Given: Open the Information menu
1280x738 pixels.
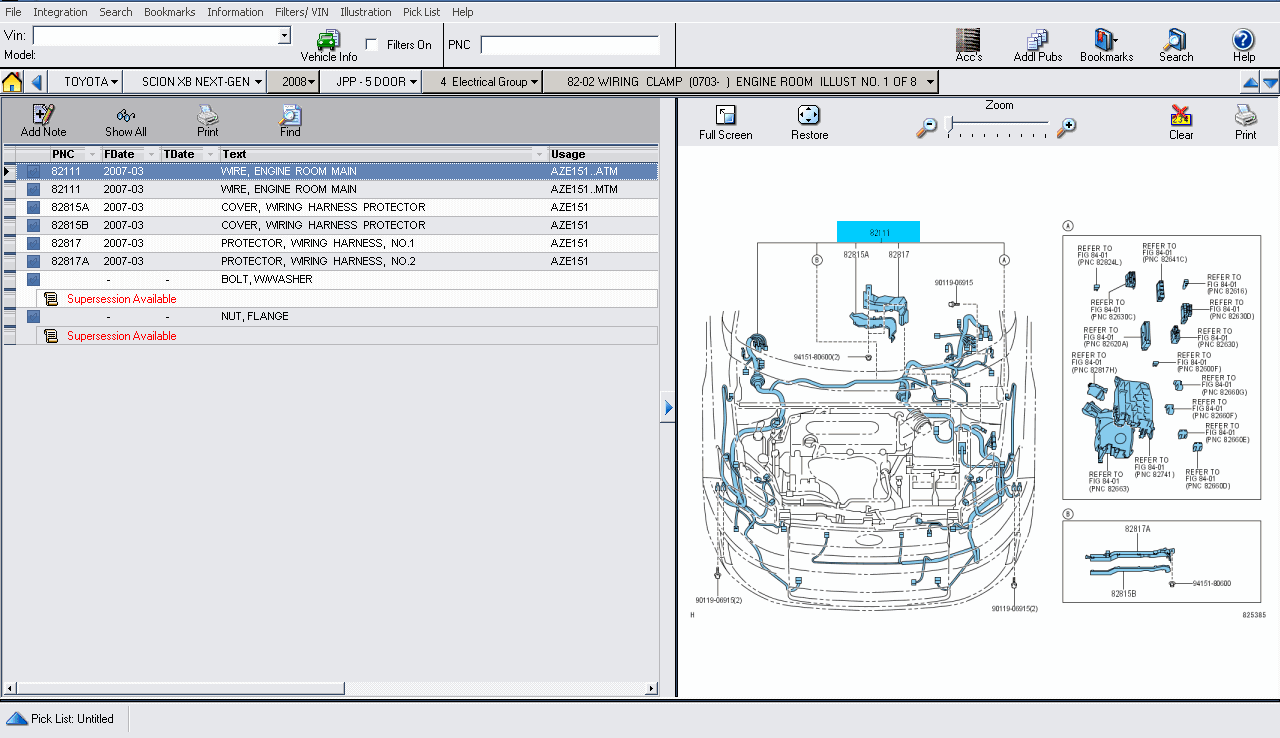Looking at the screenshot, I should (235, 12).
